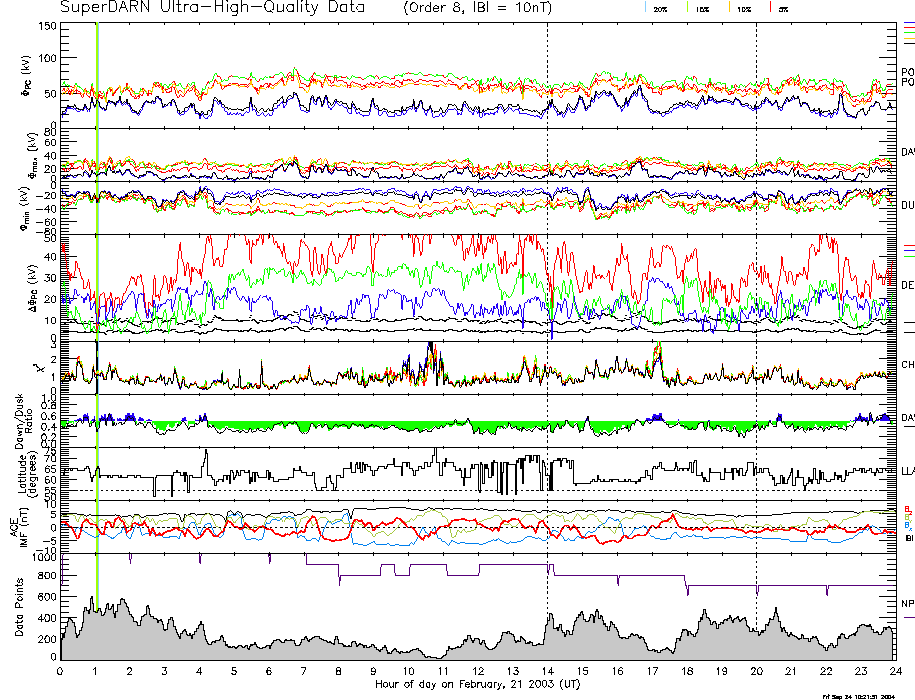Click the file timestamp at bottom right

[x=860, y=695]
